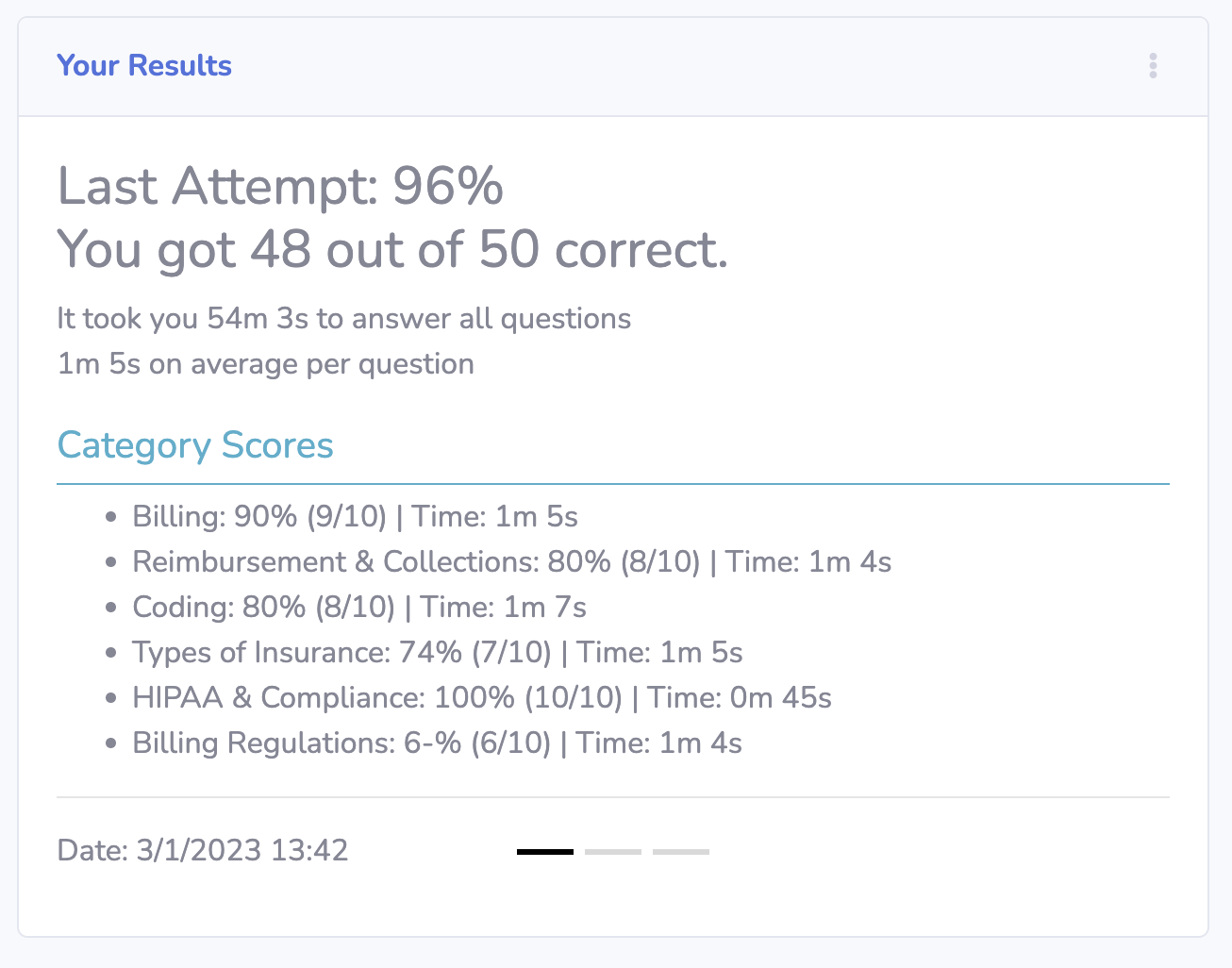This screenshot has height=968, width=1232.
Task: Click the total time taken 54m 3s line
Action: (343, 319)
